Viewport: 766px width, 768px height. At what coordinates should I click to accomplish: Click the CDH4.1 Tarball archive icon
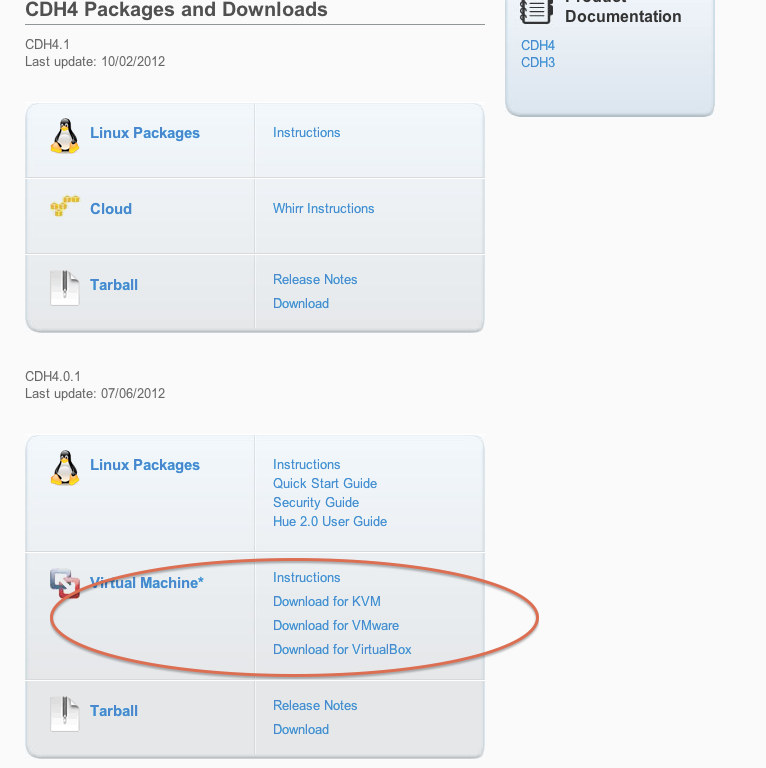[65, 288]
